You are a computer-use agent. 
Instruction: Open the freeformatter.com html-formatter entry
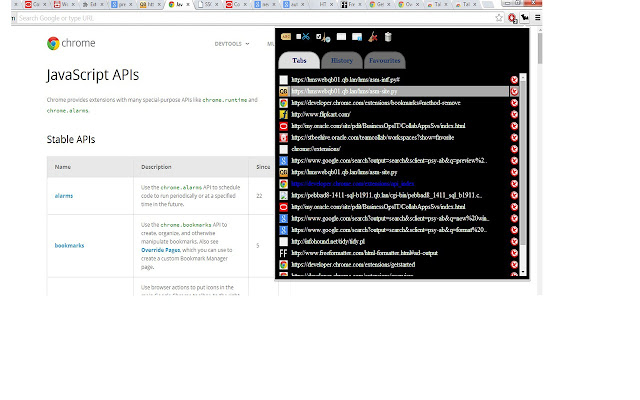click(364, 253)
